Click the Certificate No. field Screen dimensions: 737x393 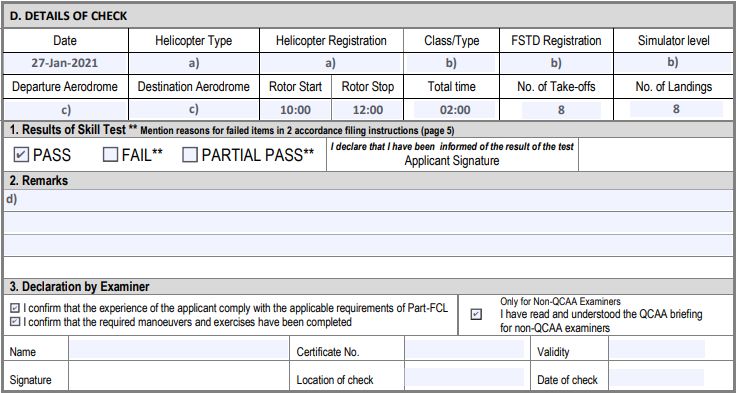point(464,350)
